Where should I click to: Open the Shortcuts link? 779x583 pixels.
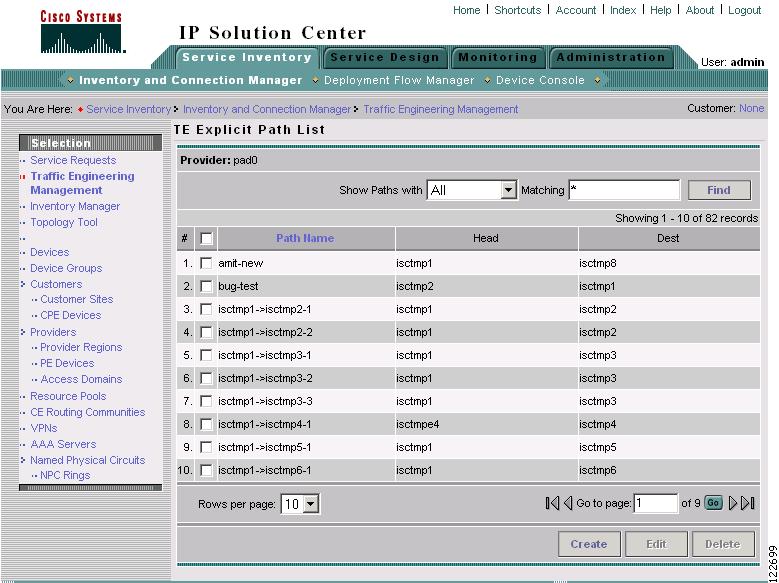pyautogui.click(x=518, y=10)
